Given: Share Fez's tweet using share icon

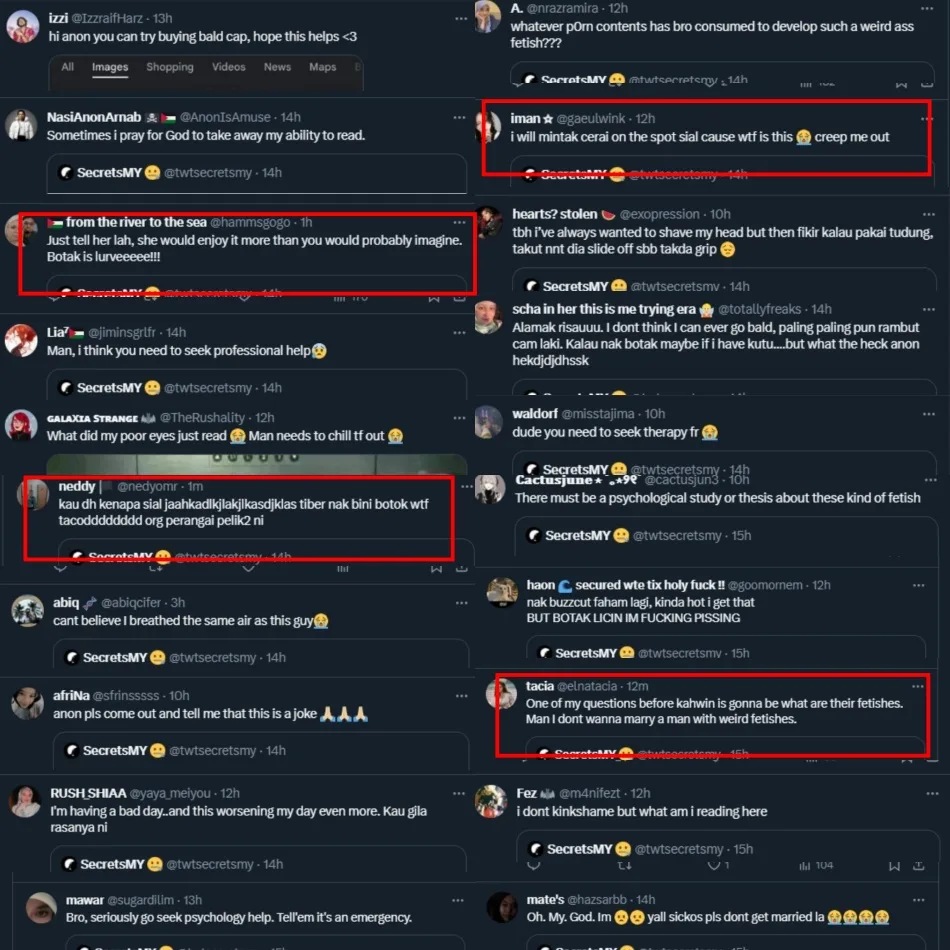Looking at the screenshot, I should coord(918,866).
